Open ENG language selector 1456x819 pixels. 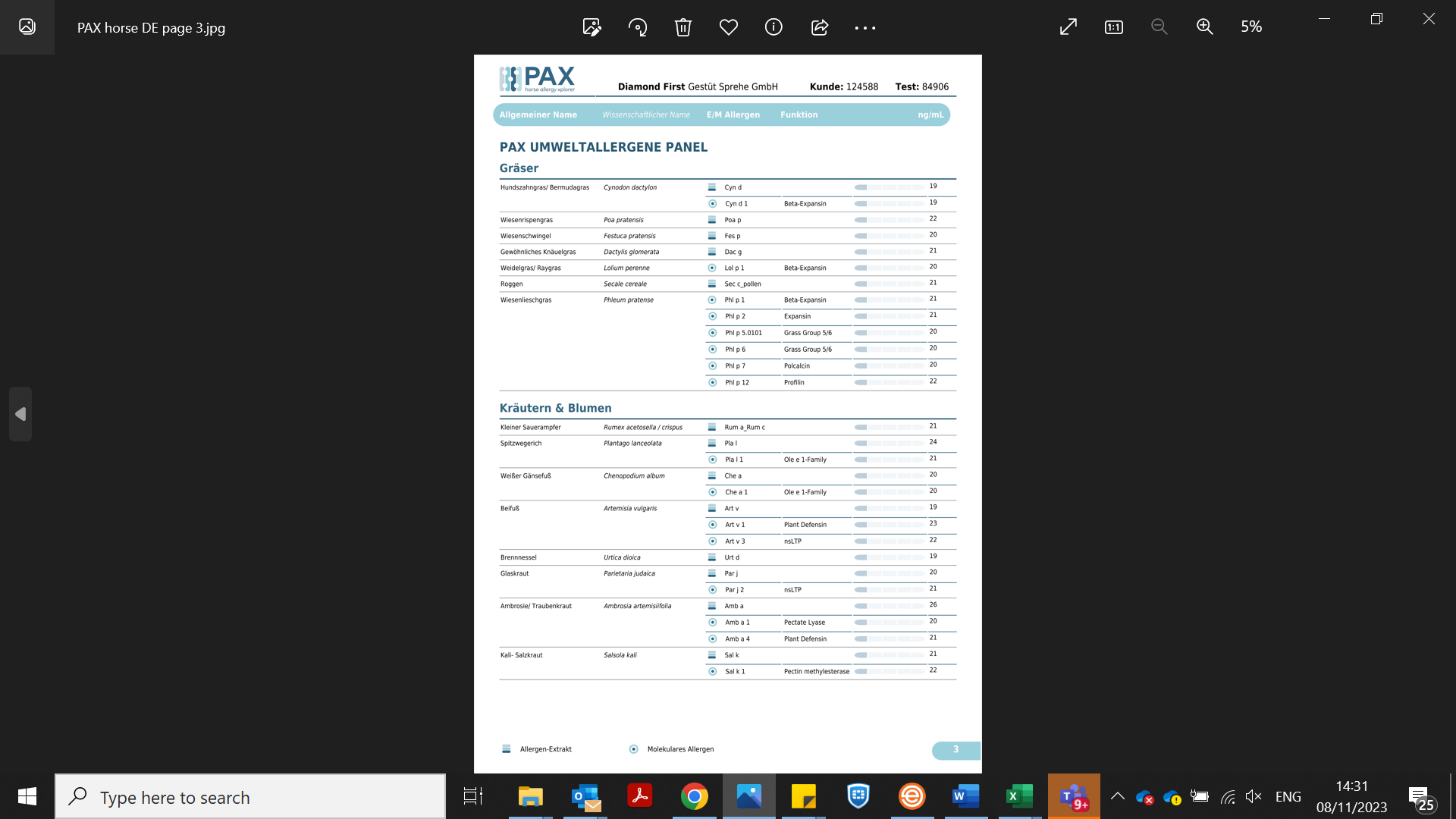[1288, 796]
